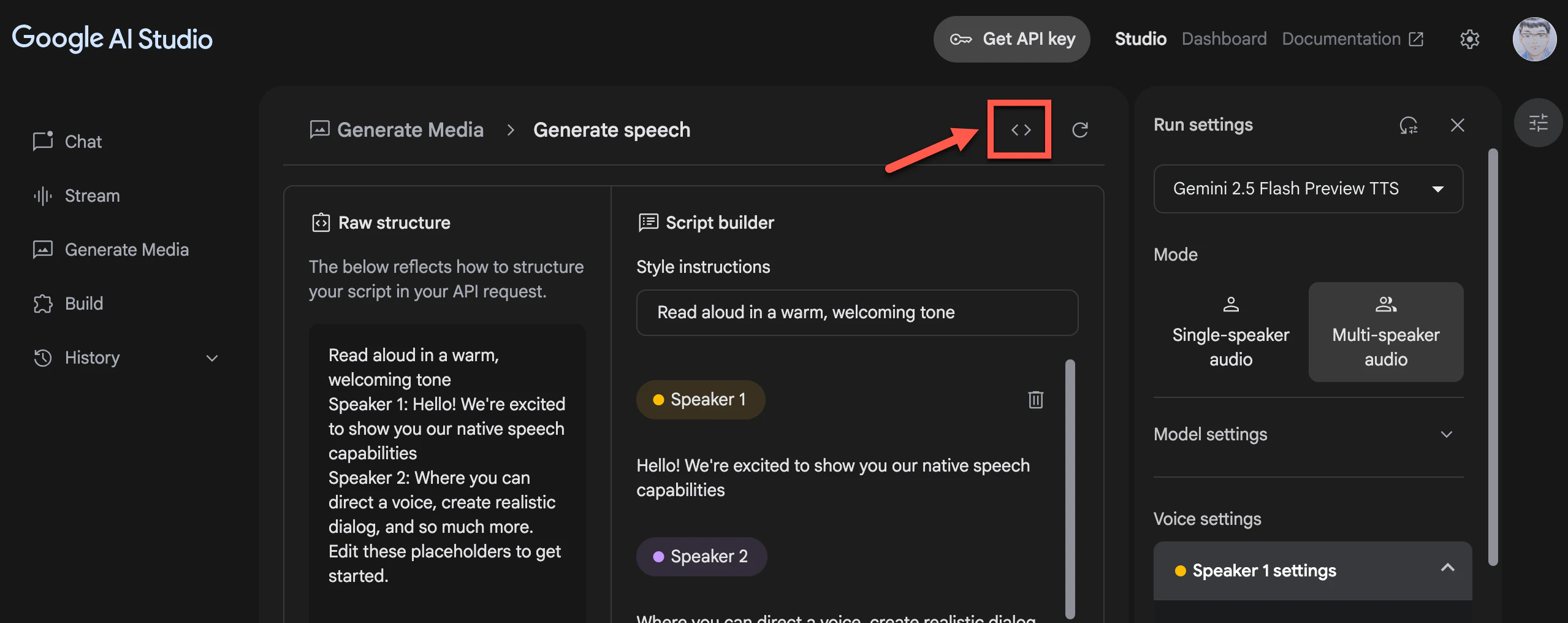
Task: Click the single-person icon for Single-speaker audio
Action: tap(1231, 304)
